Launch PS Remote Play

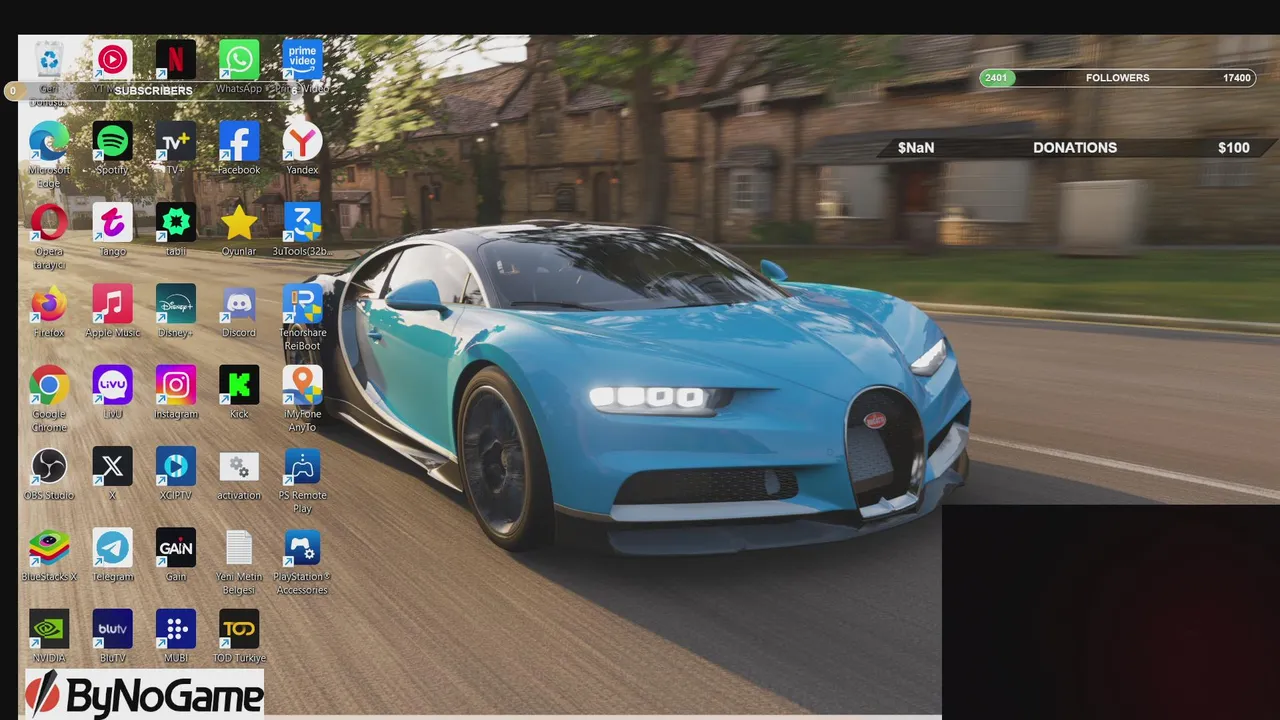pos(302,466)
